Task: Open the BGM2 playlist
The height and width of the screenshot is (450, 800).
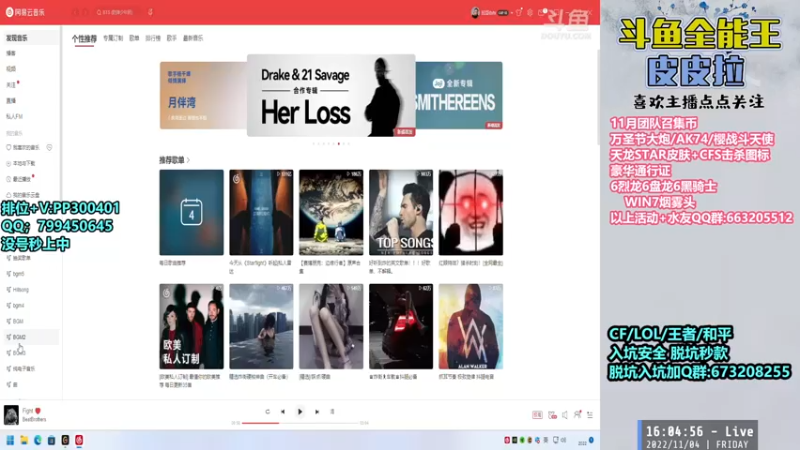Action: 30,337
